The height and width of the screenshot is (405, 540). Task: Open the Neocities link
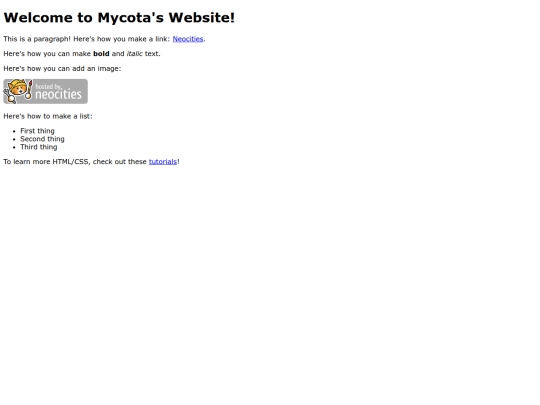pos(188,39)
